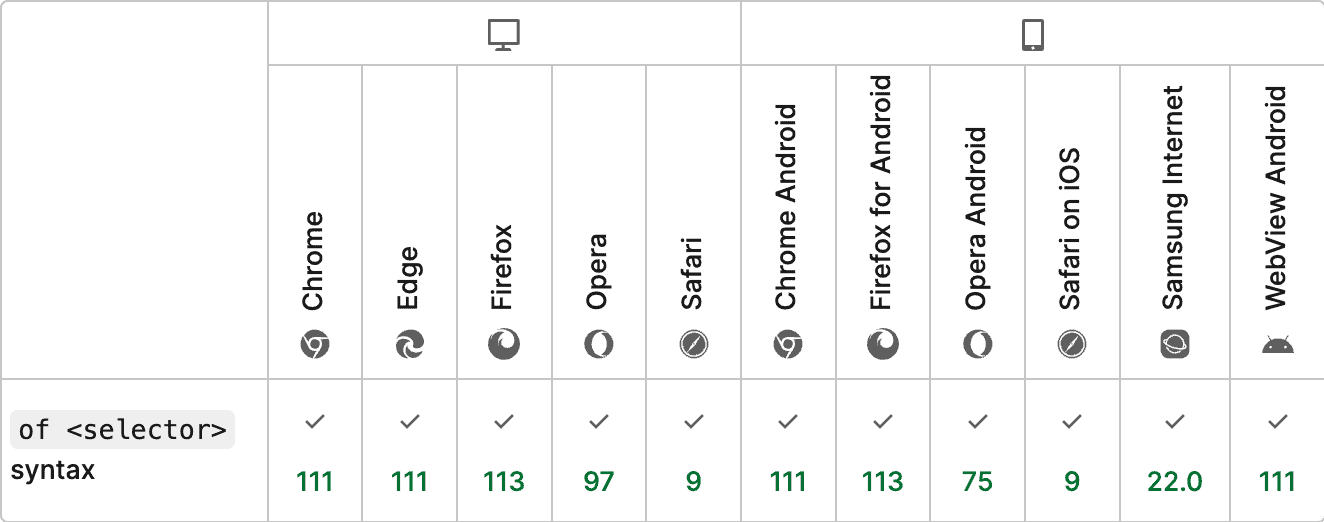1324x522 pixels.
Task: Click the Firefox for Android logo
Action: (883, 346)
